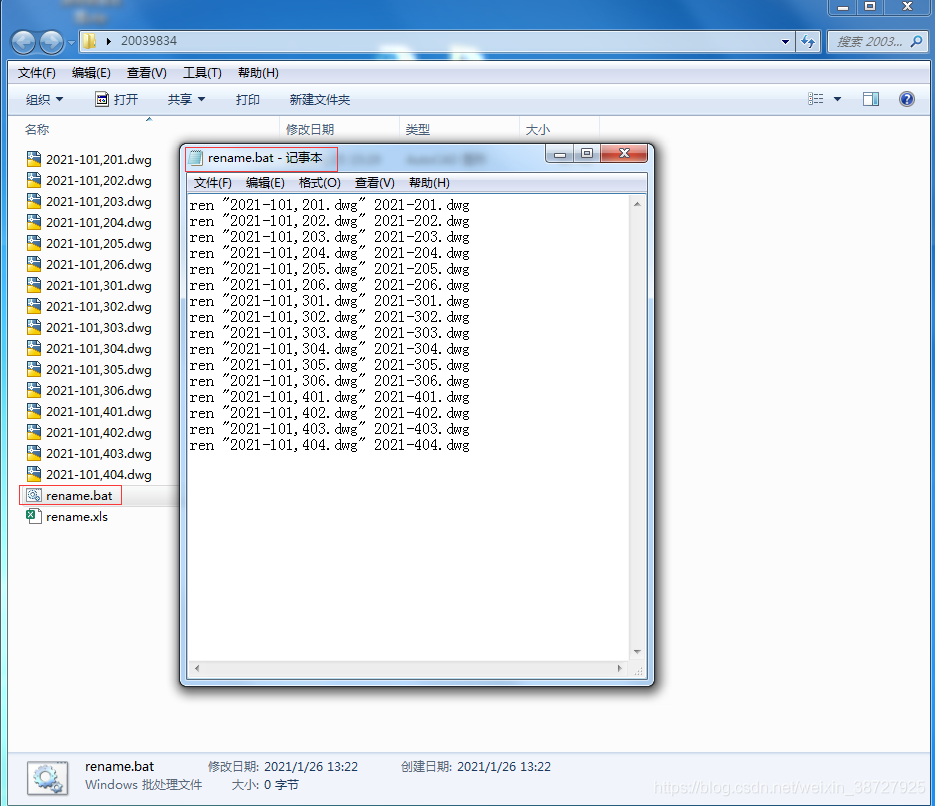The height and width of the screenshot is (806, 935).
Task: Click Notepad horizontal scrollbar right arrow
Action: click(620, 668)
